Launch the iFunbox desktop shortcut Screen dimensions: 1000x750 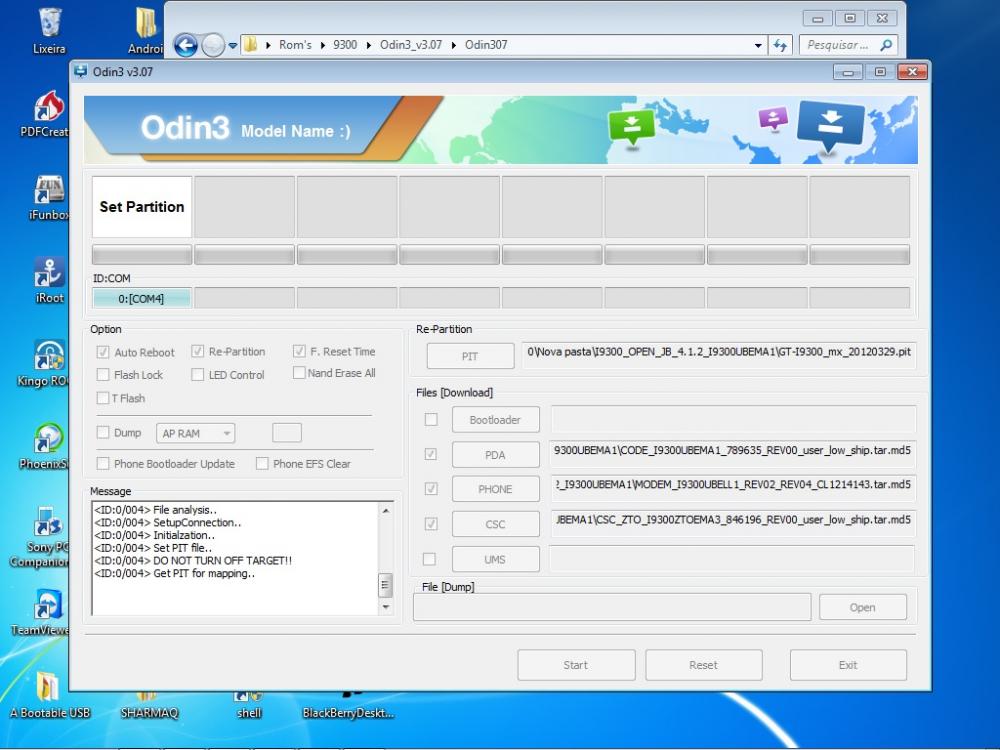[49, 196]
